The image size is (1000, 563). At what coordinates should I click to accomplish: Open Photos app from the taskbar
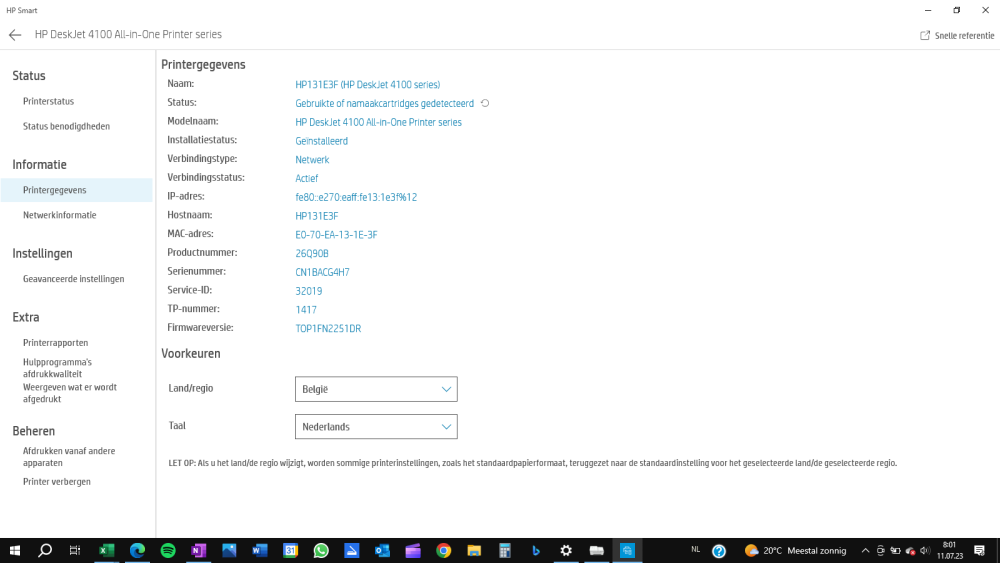click(229, 550)
